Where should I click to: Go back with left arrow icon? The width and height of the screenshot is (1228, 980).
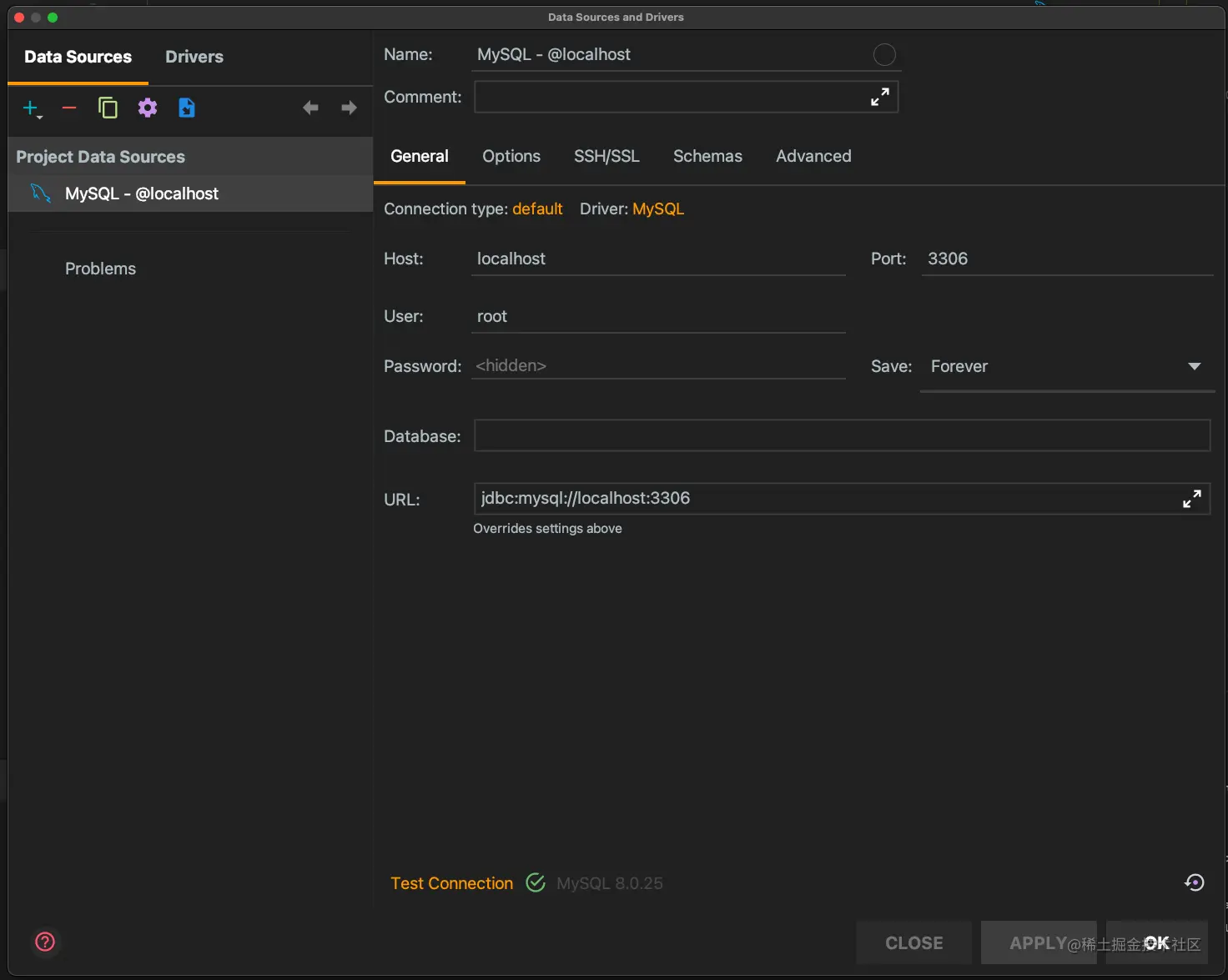click(x=310, y=108)
